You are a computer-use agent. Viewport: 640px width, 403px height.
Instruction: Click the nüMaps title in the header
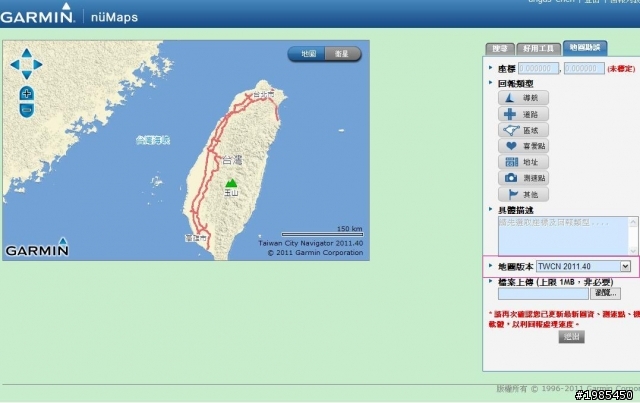tap(114, 18)
